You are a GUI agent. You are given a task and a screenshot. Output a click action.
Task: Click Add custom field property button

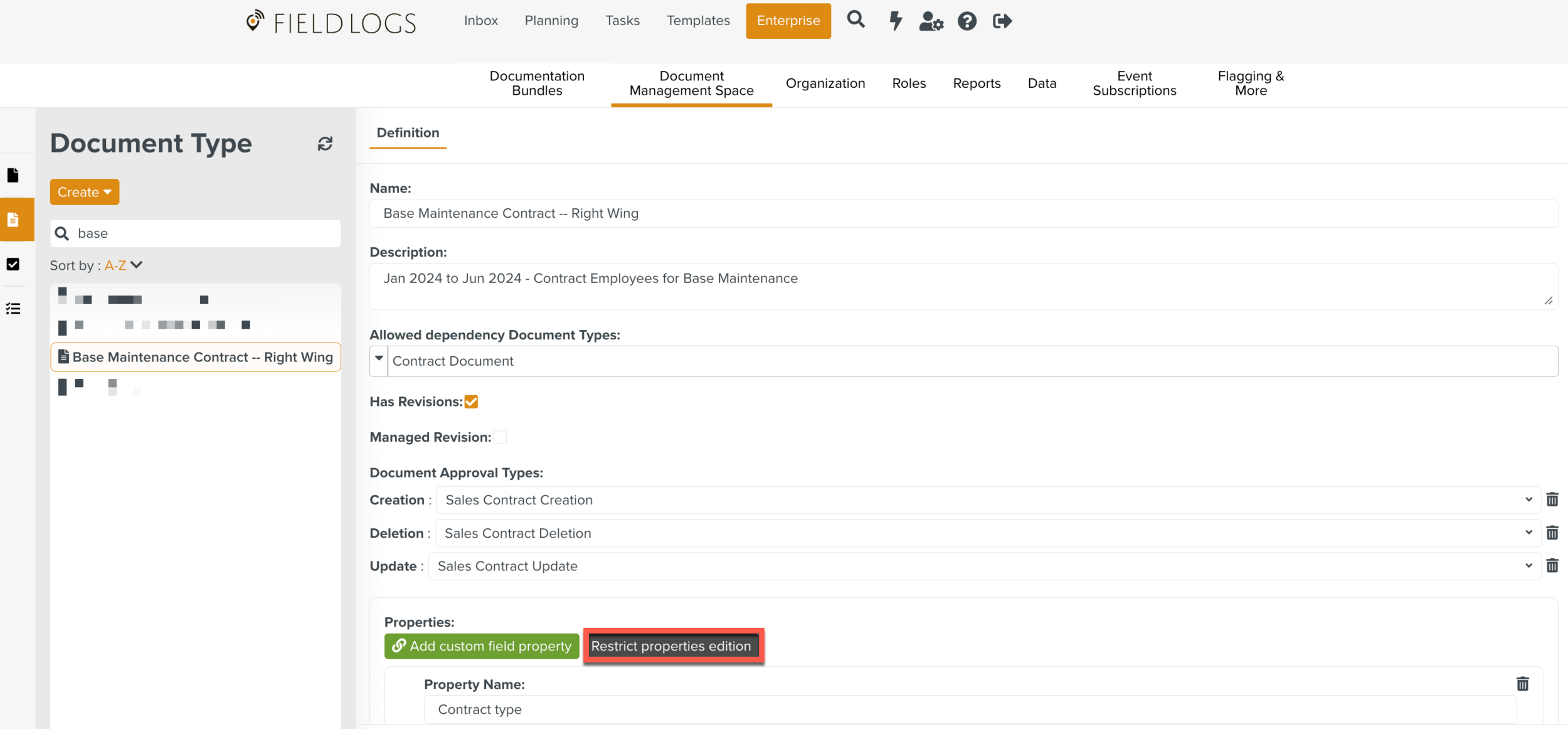click(481, 646)
